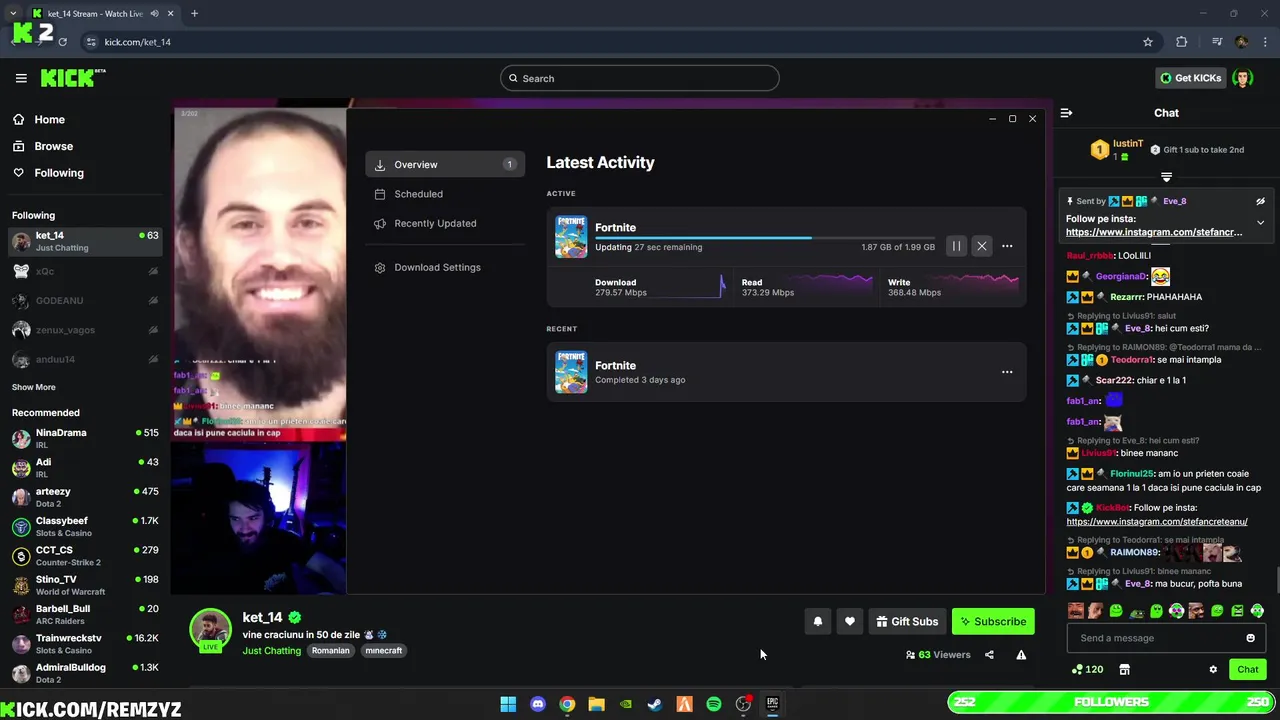Open KickBot's Instagram link in chat

click(1156, 522)
